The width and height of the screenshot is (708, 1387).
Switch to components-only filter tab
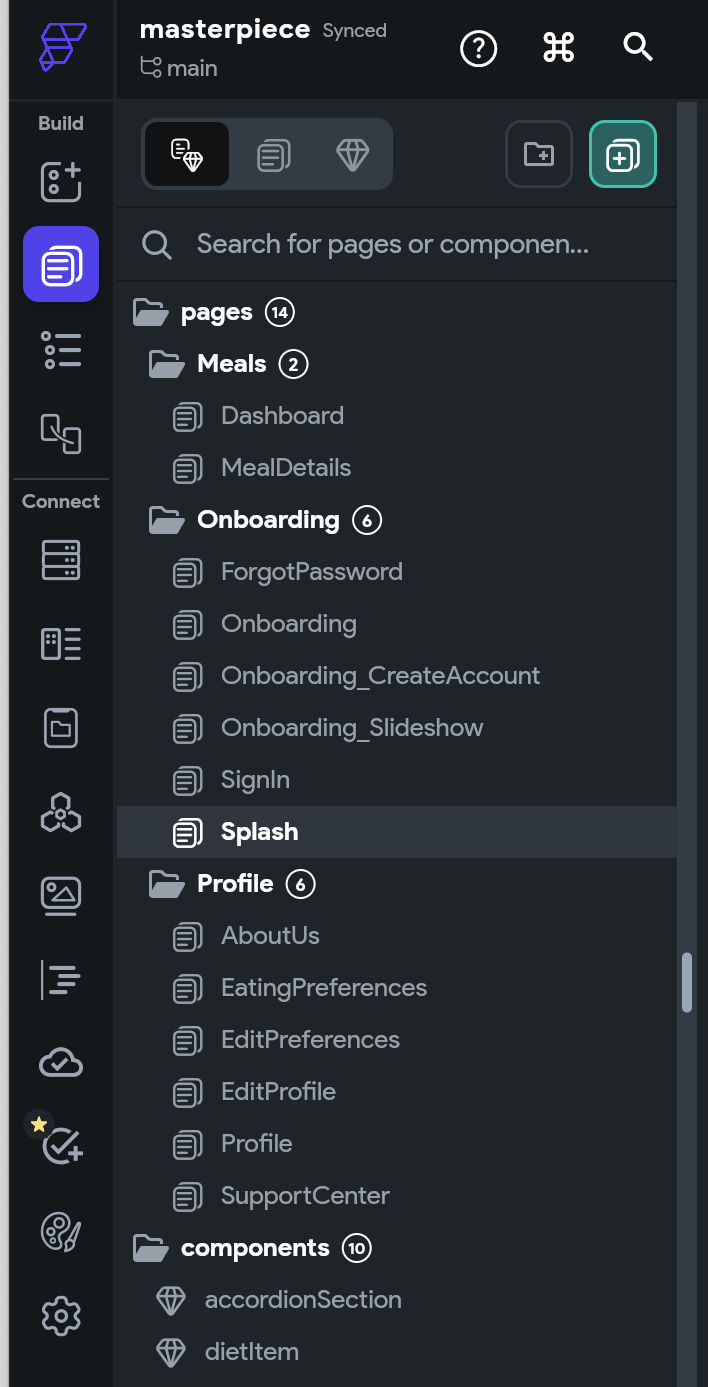352,155
